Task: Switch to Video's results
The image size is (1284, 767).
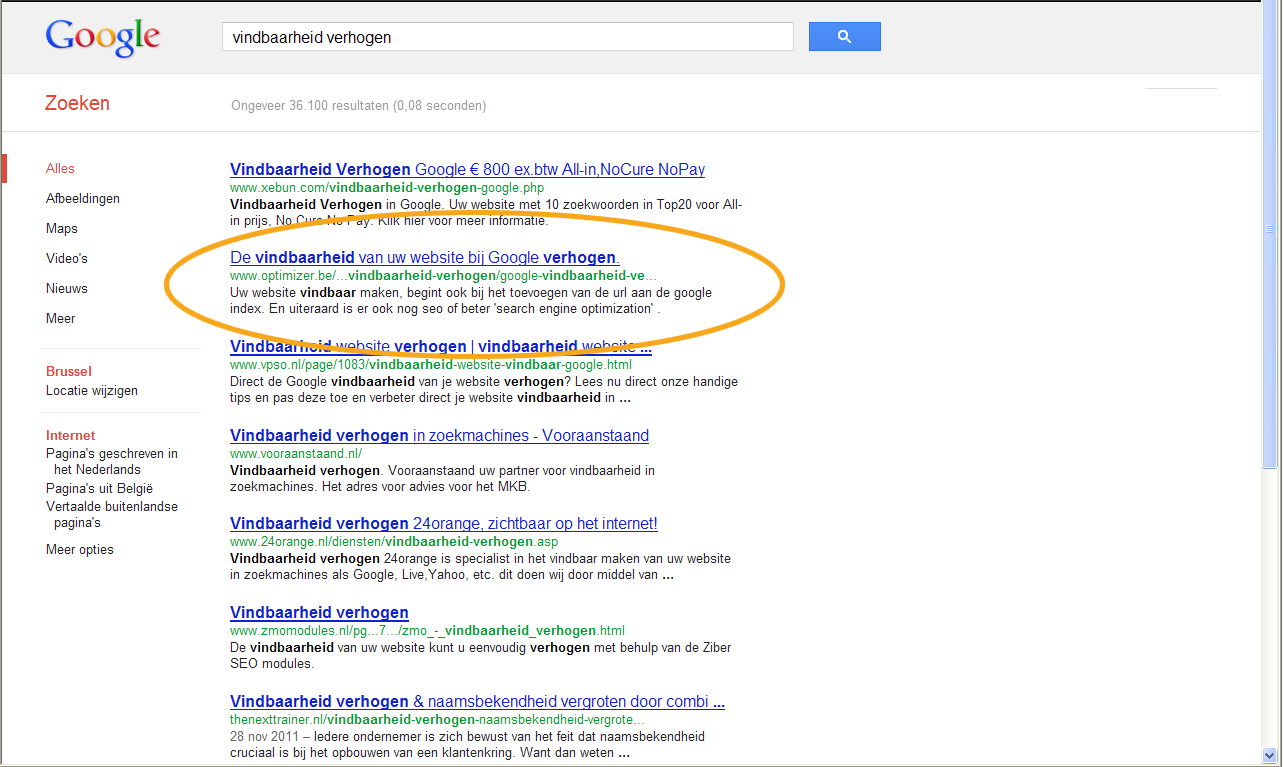Action: (67, 259)
